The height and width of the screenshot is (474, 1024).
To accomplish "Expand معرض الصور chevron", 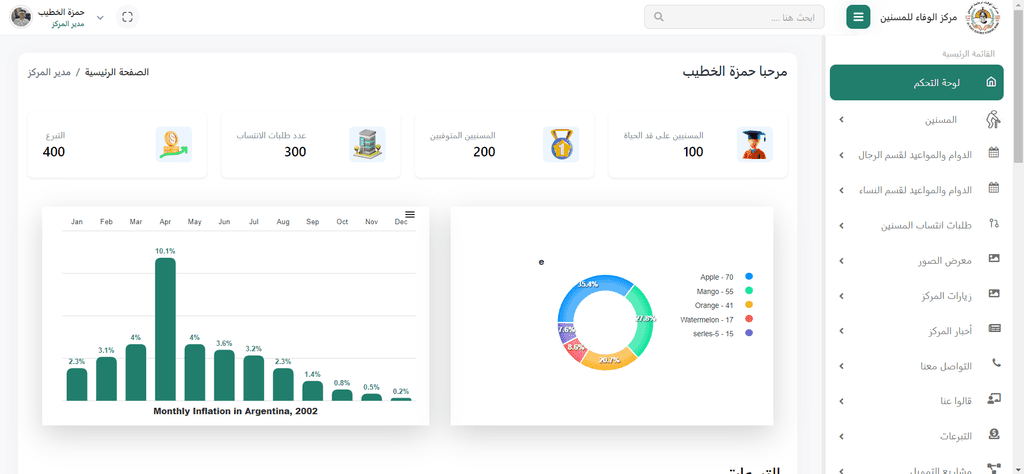I will [841, 261].
